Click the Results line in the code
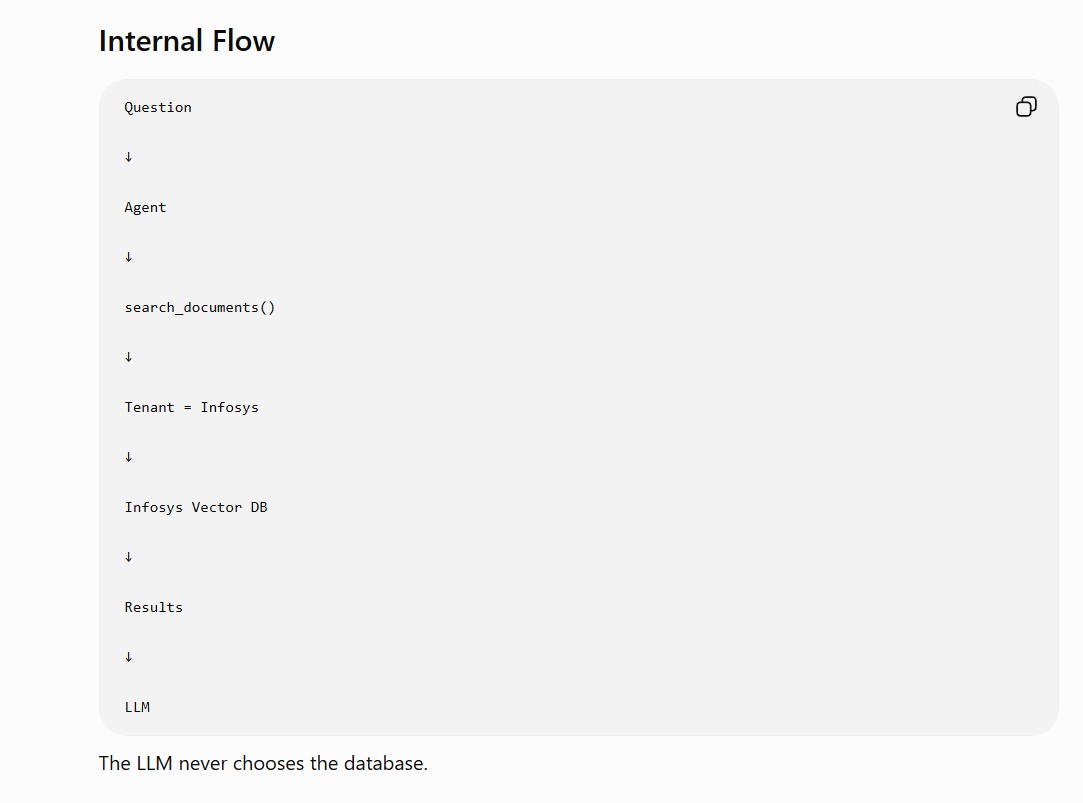Screen dimensions: 1083x803 coord(153,608)
